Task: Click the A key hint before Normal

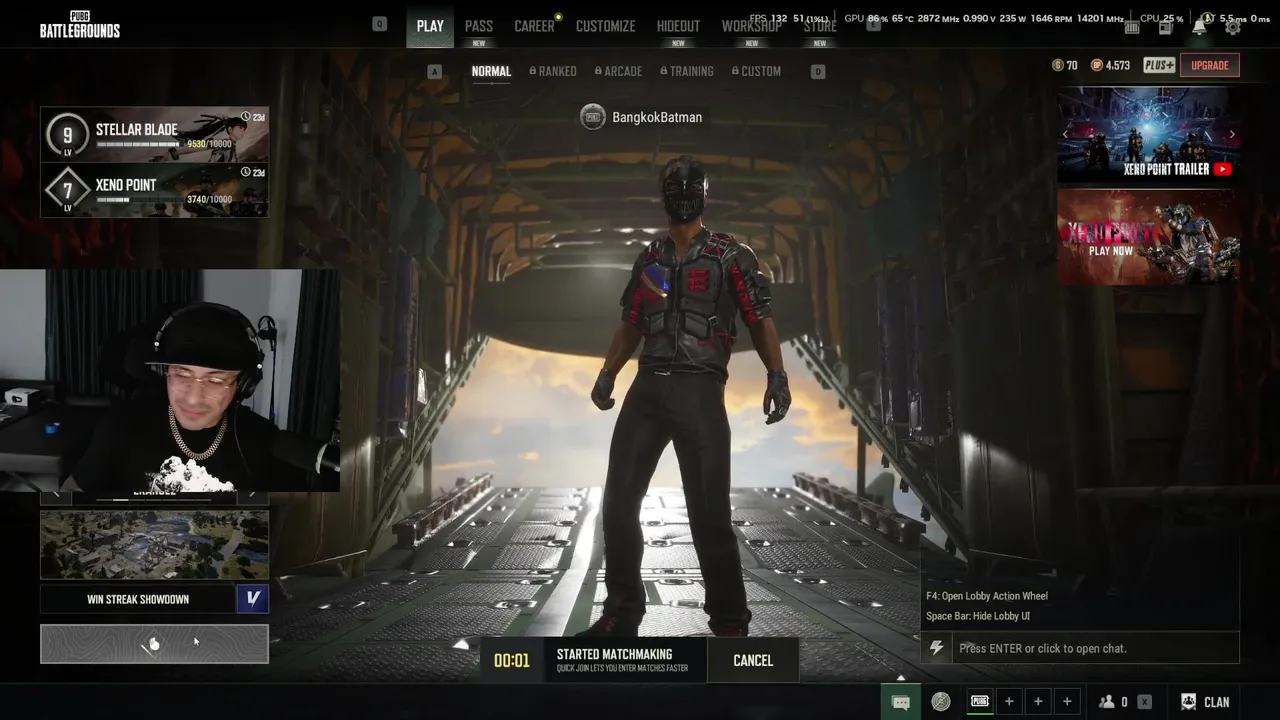Action: (x=434, y=71)
